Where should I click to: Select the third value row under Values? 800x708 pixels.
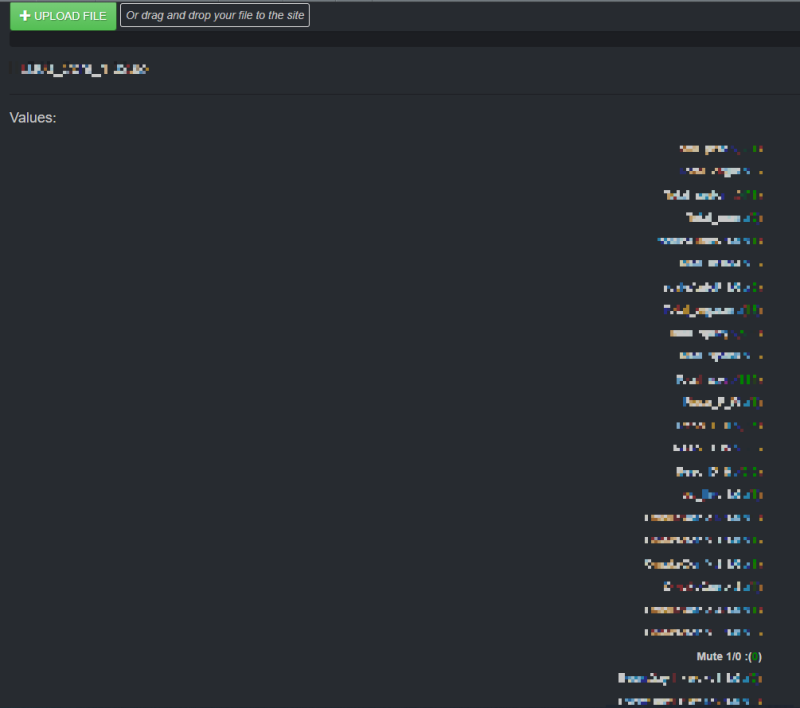(x=714, y=195)
